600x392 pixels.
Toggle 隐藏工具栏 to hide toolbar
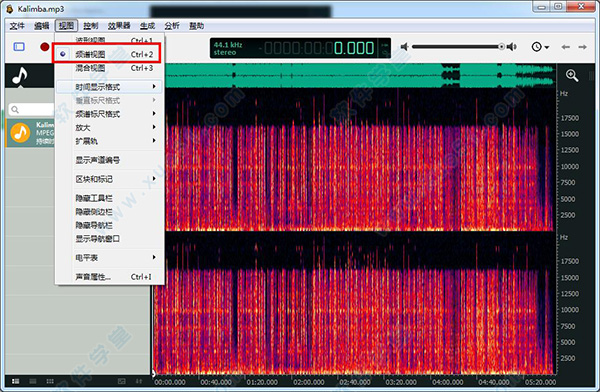109,198
